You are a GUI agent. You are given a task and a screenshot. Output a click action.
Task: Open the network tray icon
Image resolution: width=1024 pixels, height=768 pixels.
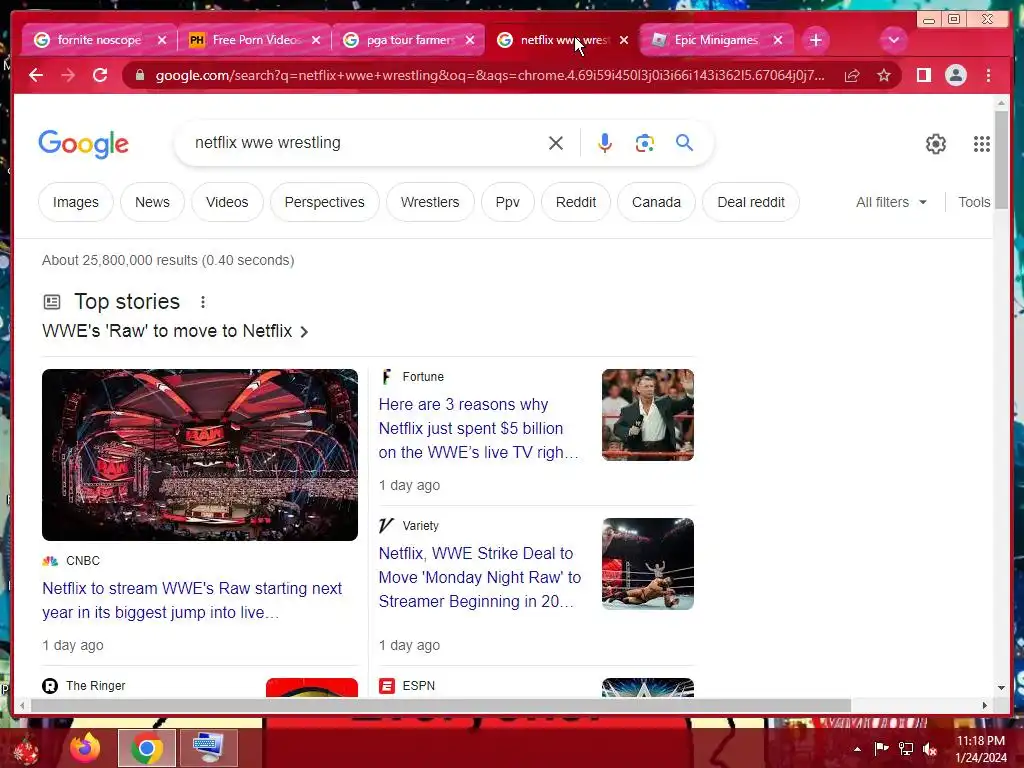[905, 749]
